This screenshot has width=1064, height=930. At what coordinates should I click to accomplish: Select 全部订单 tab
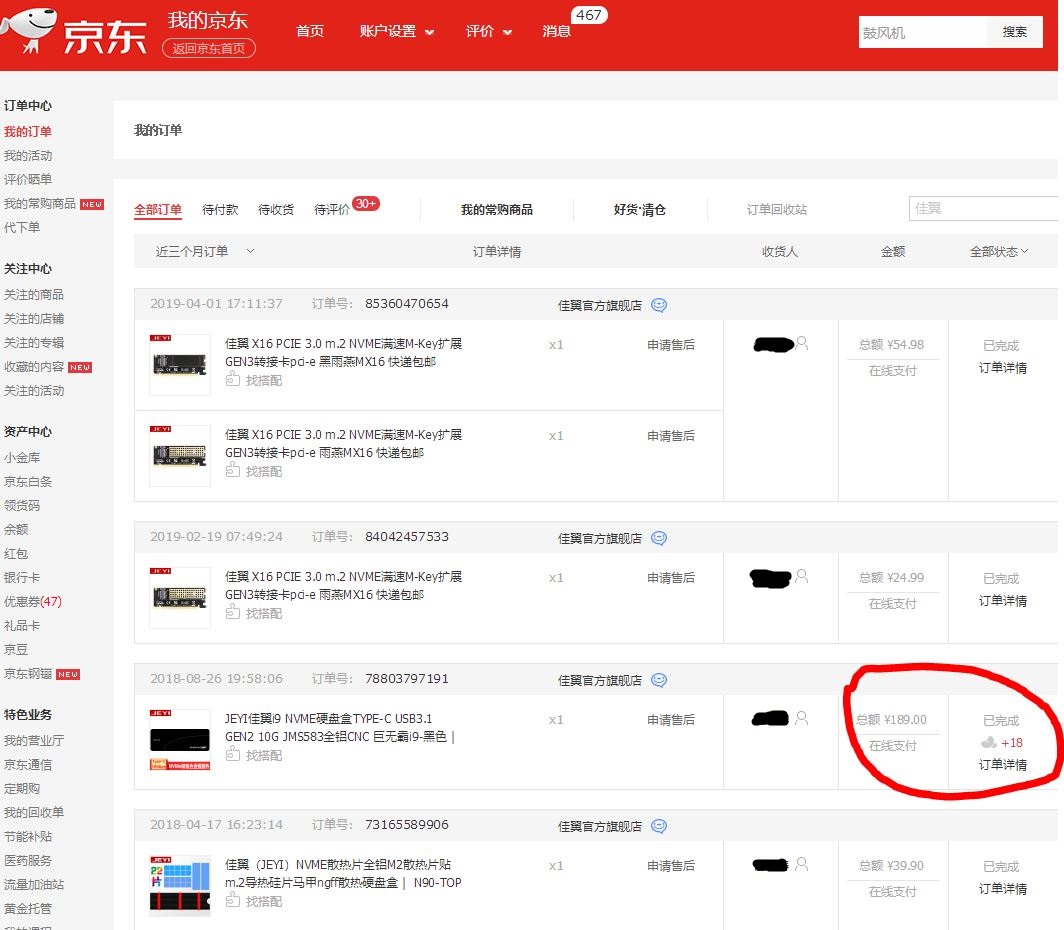(157, 210)
